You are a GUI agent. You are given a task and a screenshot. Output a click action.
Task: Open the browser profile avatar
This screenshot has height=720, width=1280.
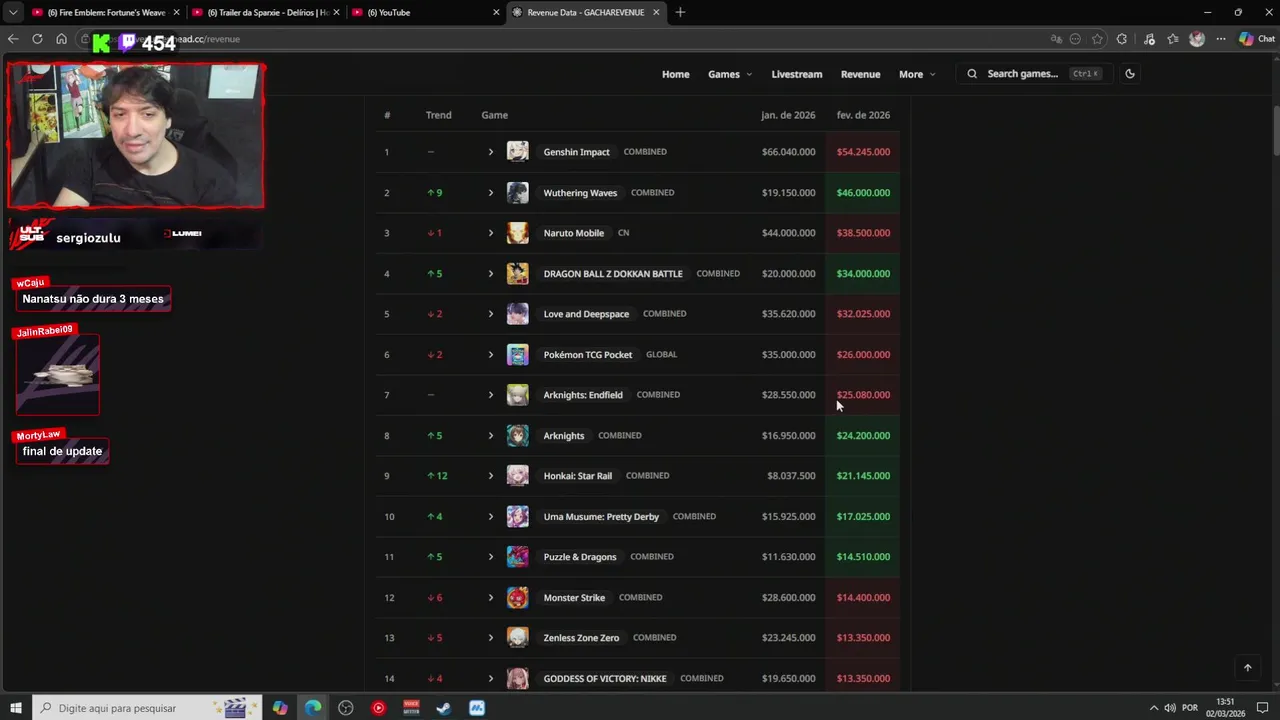[1197, 39]
